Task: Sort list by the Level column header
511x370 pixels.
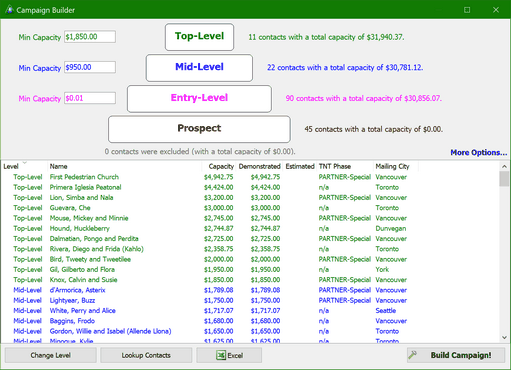Action: 24,166
